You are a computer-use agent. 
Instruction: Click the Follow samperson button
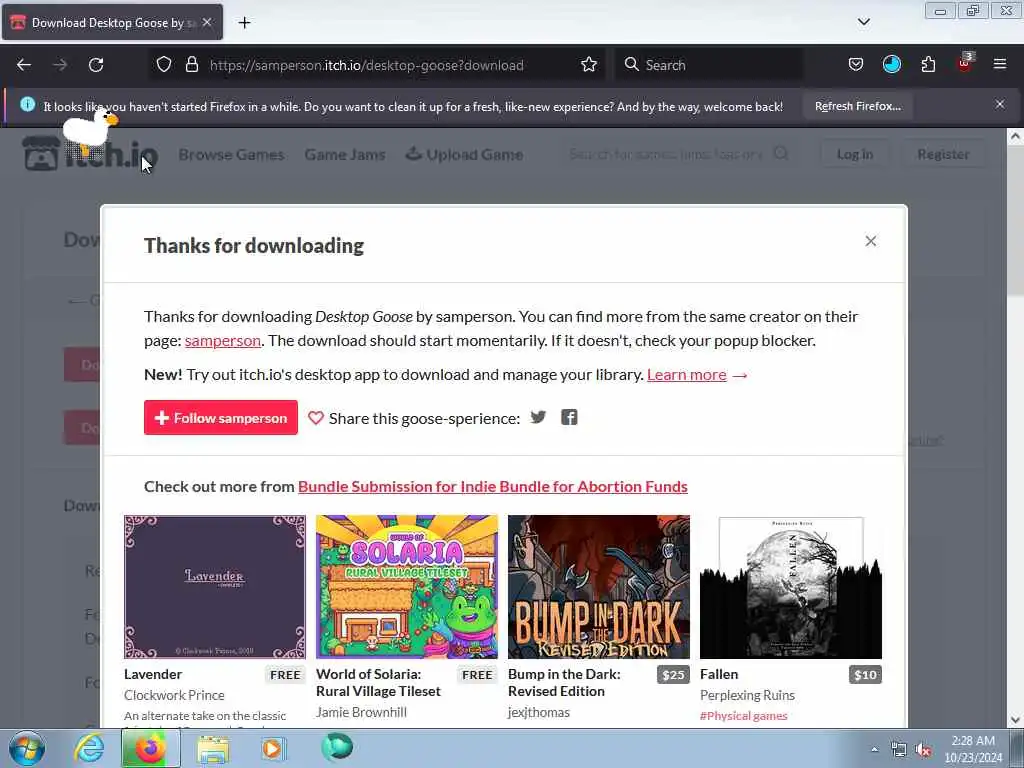tap(221, 417)
